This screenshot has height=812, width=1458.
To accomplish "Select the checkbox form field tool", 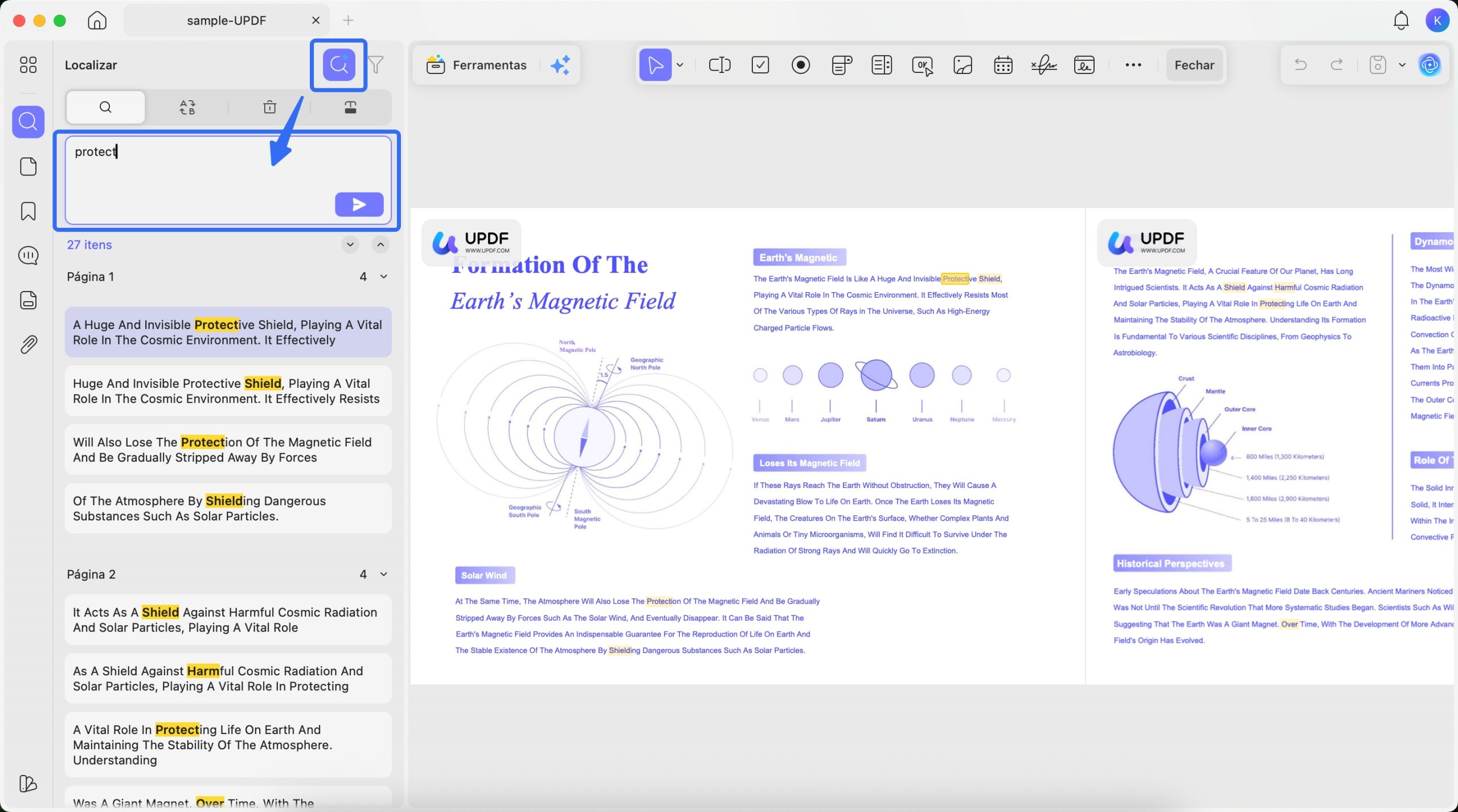I will click(760, 65).
